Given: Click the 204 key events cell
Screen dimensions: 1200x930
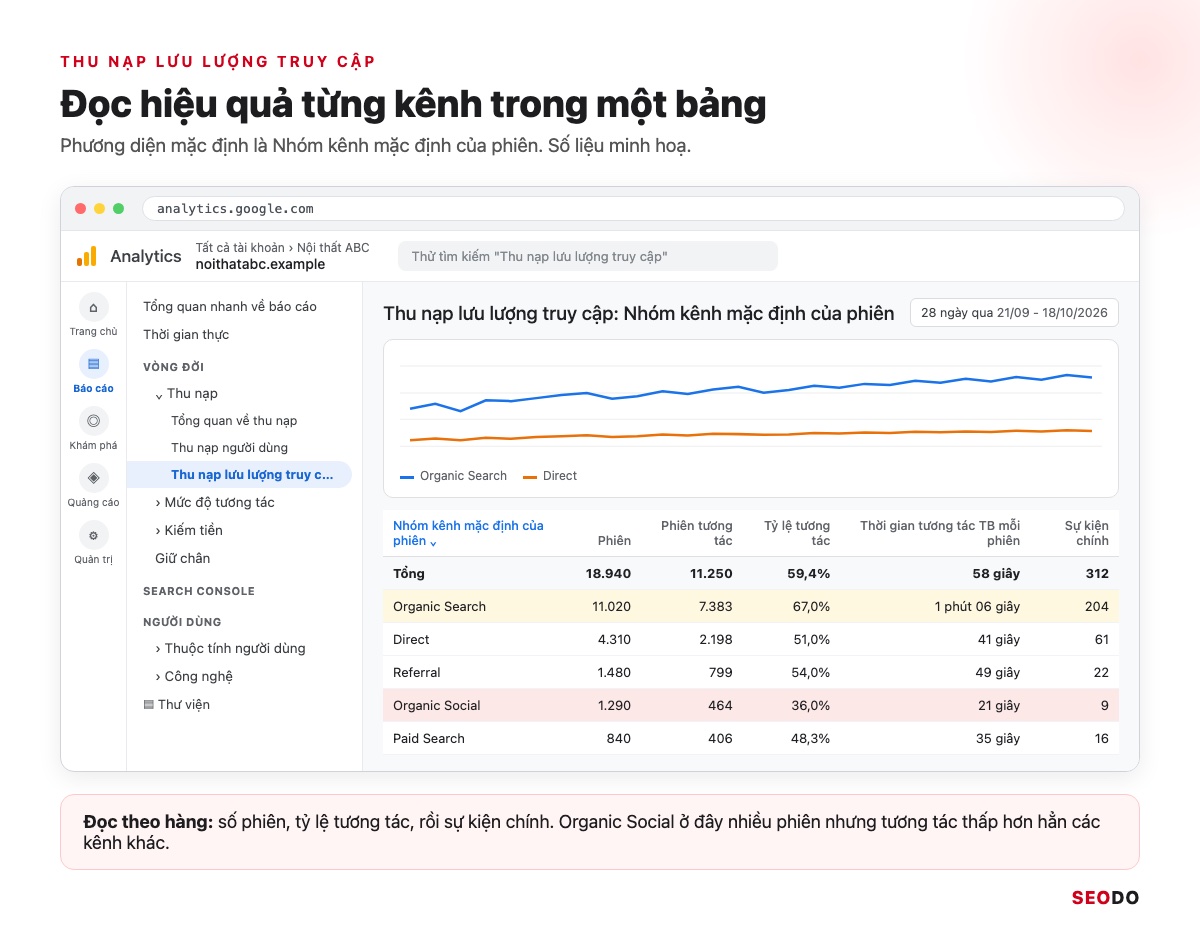Looking at the screenshot, I should click(1097, 606).
